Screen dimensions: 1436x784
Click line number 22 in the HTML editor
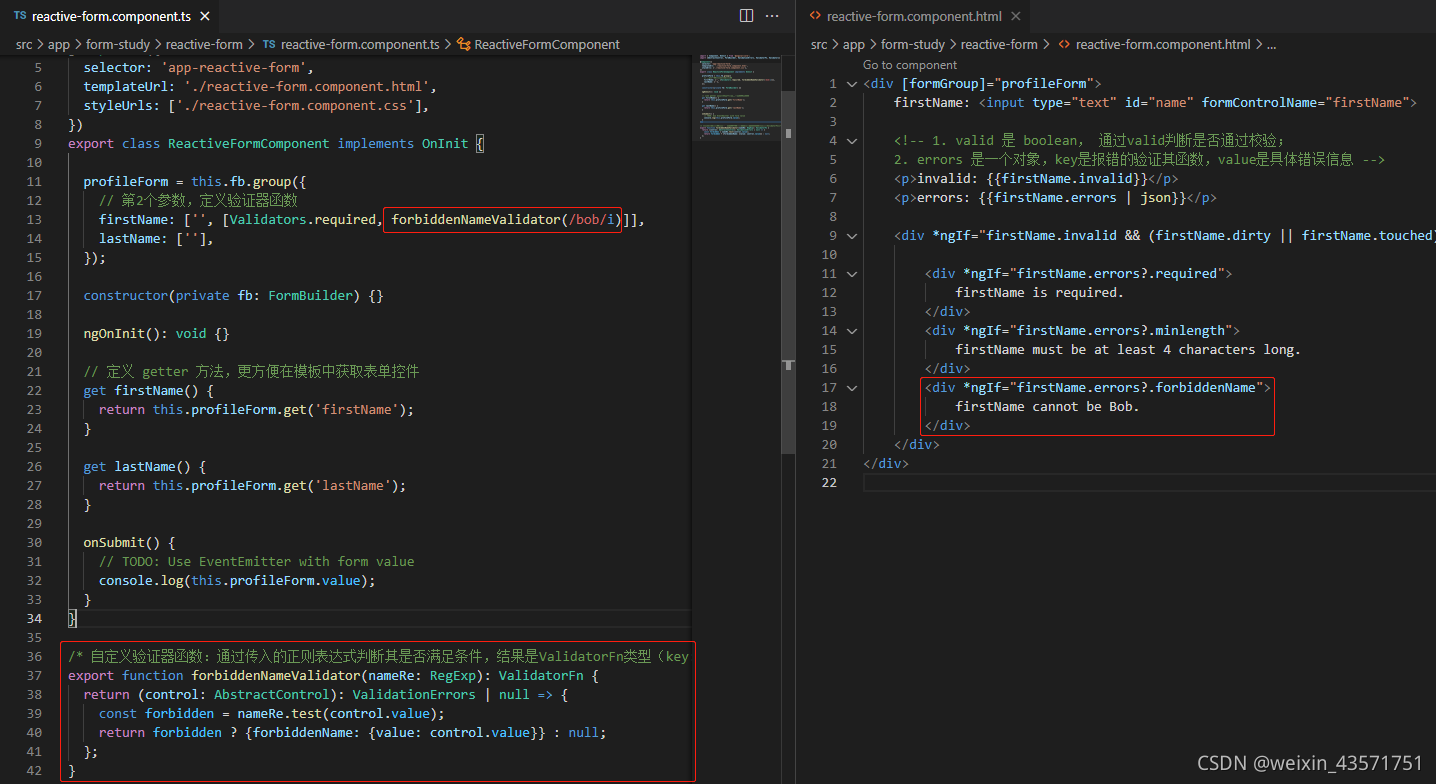point(829,483)
